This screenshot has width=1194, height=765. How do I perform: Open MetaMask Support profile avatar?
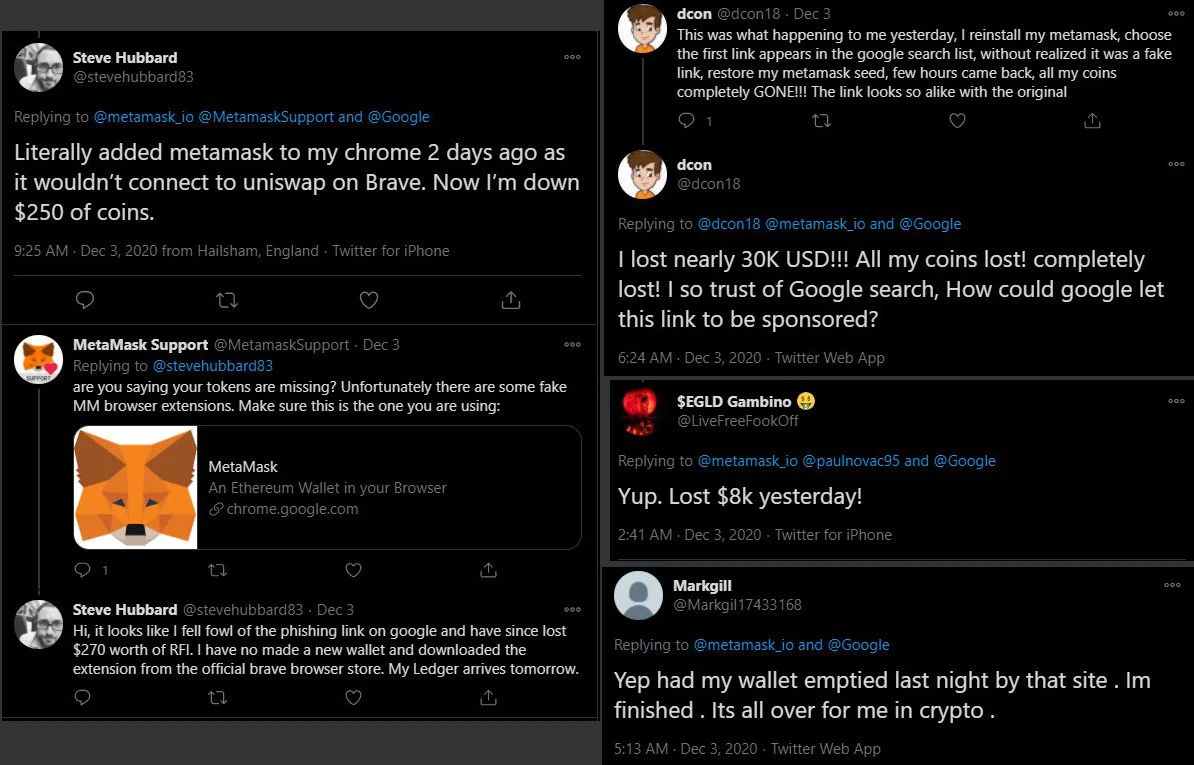[x=38, y=359]
